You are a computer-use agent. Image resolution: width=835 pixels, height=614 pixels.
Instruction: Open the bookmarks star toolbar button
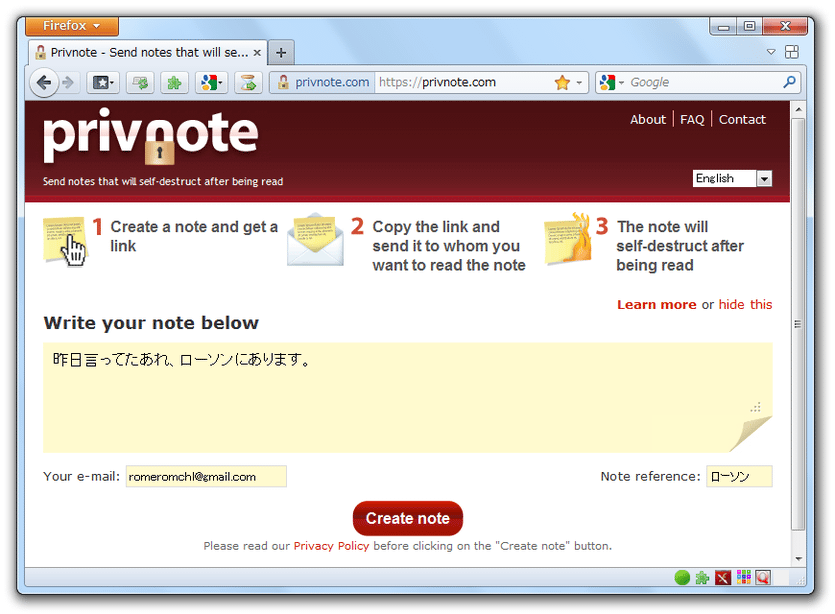click(x=103, y=83)
